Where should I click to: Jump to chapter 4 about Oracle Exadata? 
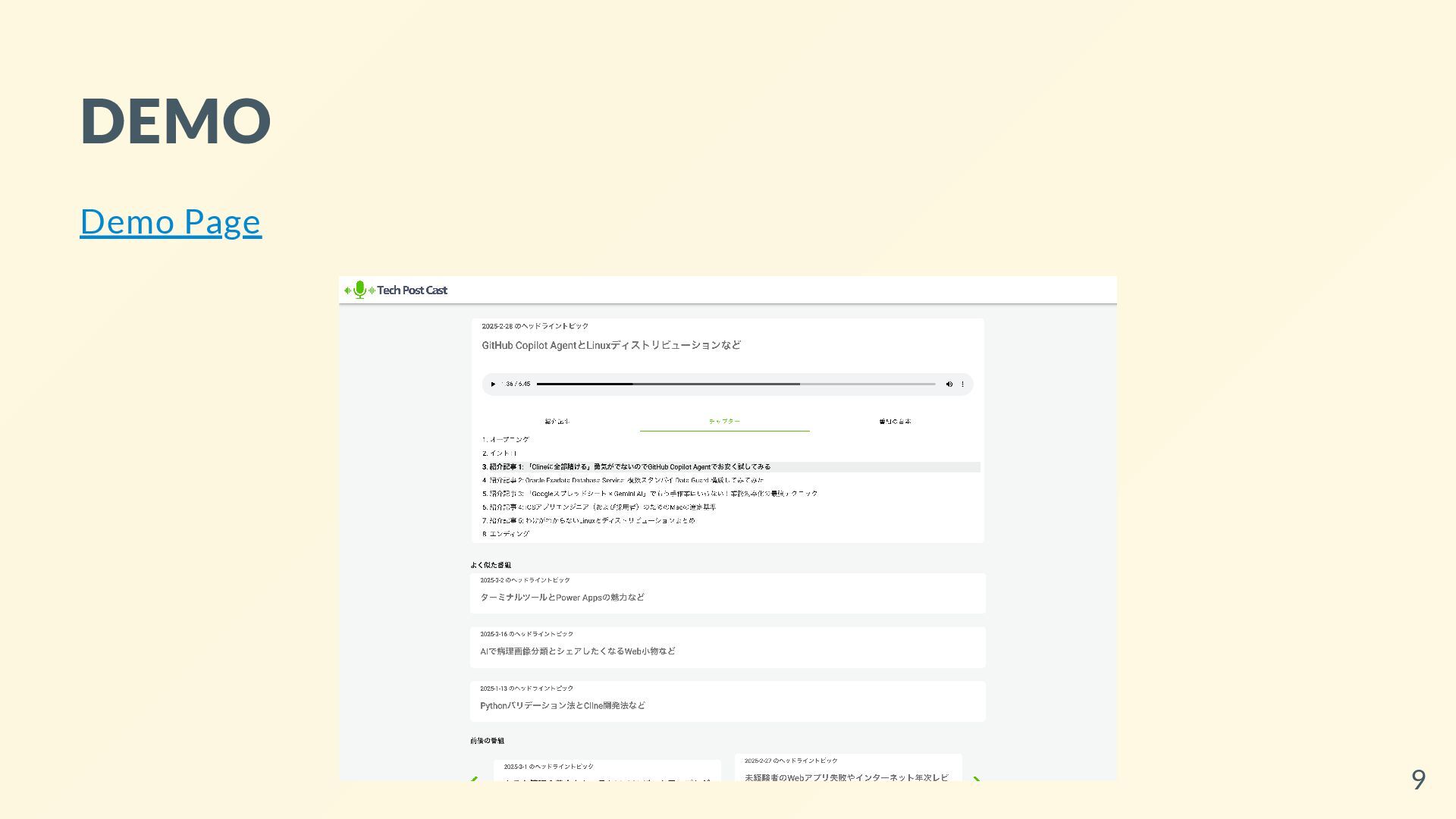623,481
